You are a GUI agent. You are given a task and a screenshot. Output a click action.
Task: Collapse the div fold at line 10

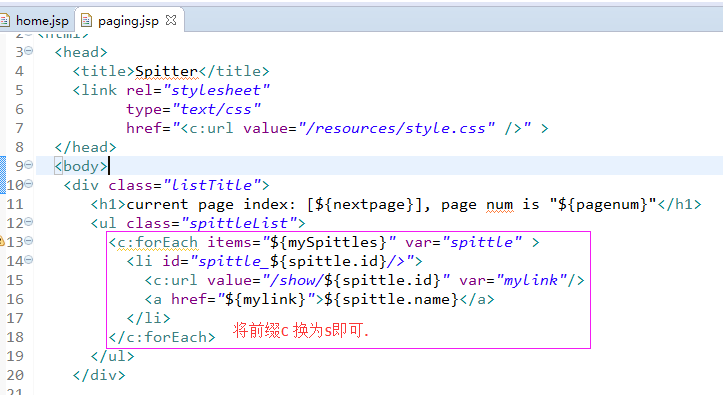pyautogui.click(x=29, y=184)
